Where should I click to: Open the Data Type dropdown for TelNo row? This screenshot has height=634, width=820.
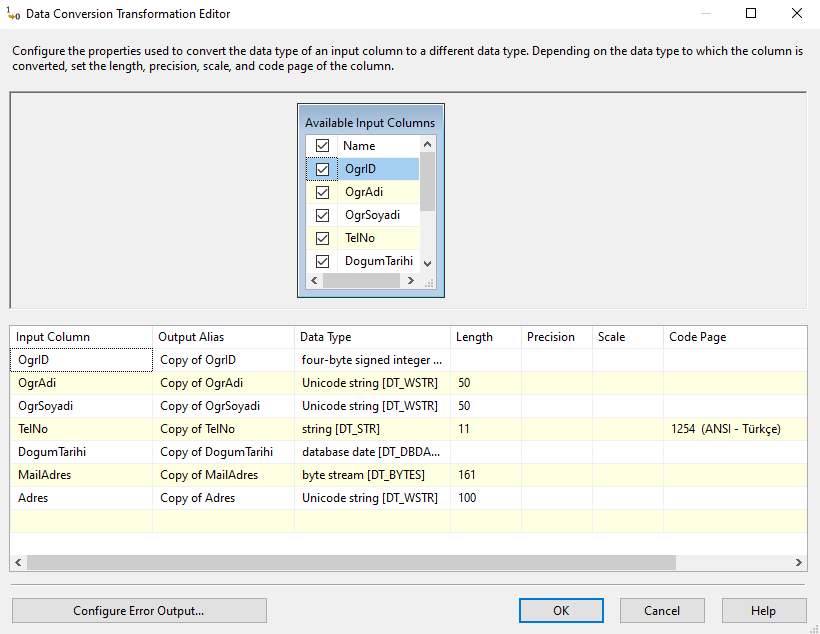(372, 428)
